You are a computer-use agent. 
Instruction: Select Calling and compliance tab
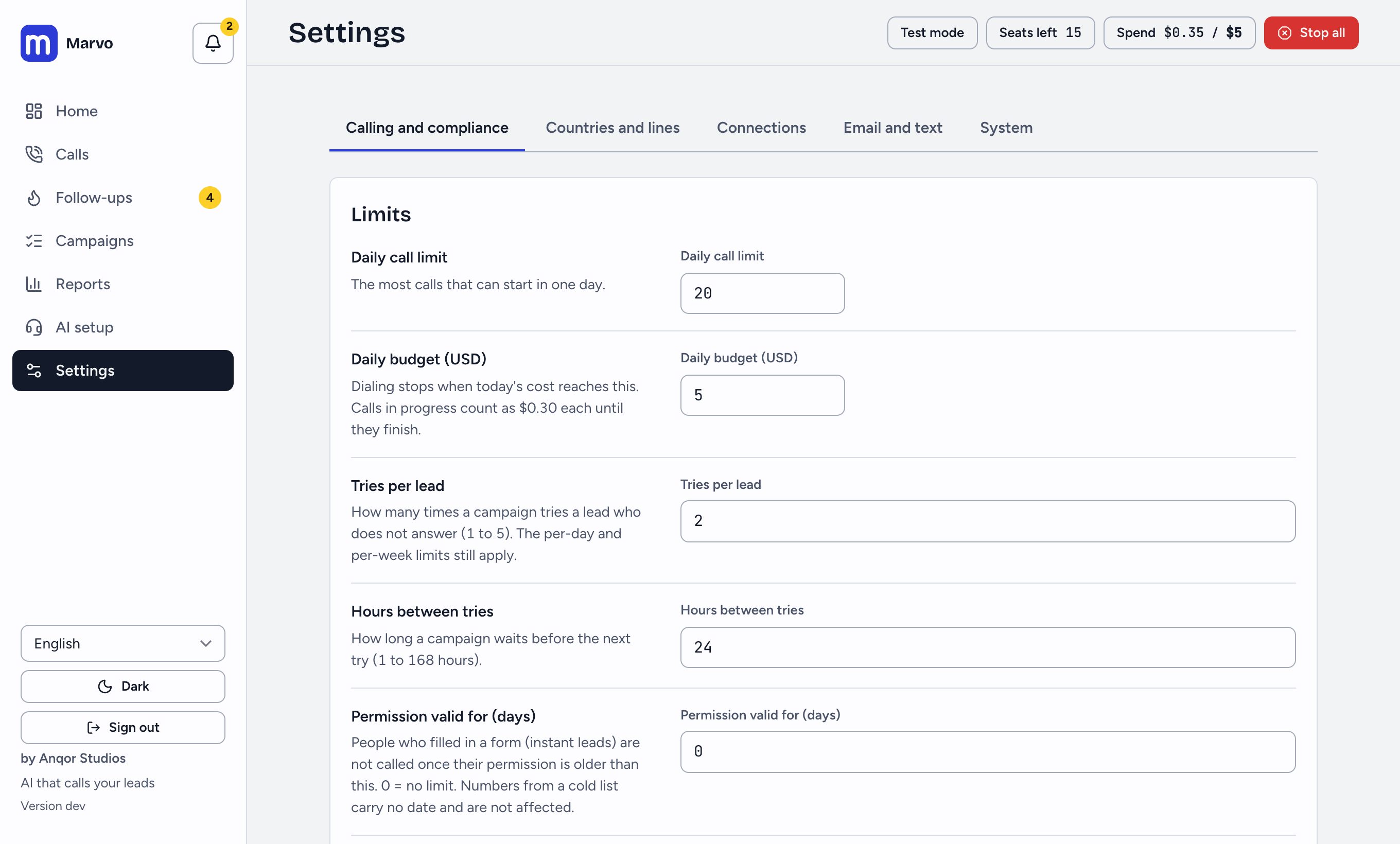pyautogui.click(x=427, y=128)
